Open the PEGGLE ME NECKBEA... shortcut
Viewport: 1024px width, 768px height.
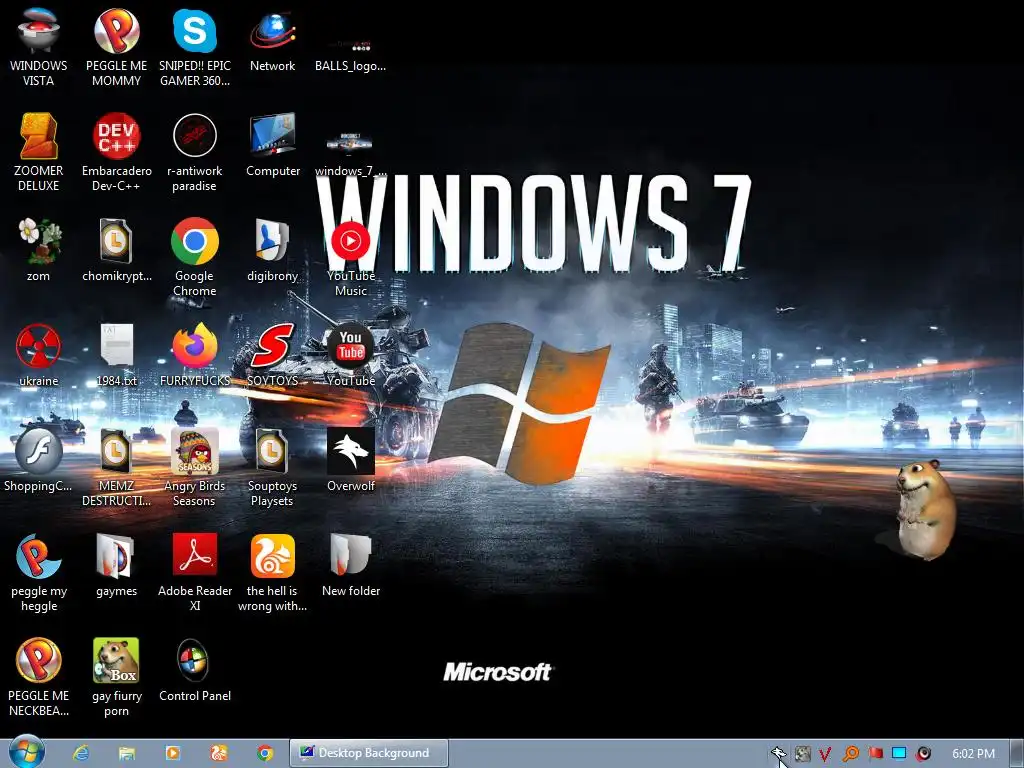click(39, 677)
